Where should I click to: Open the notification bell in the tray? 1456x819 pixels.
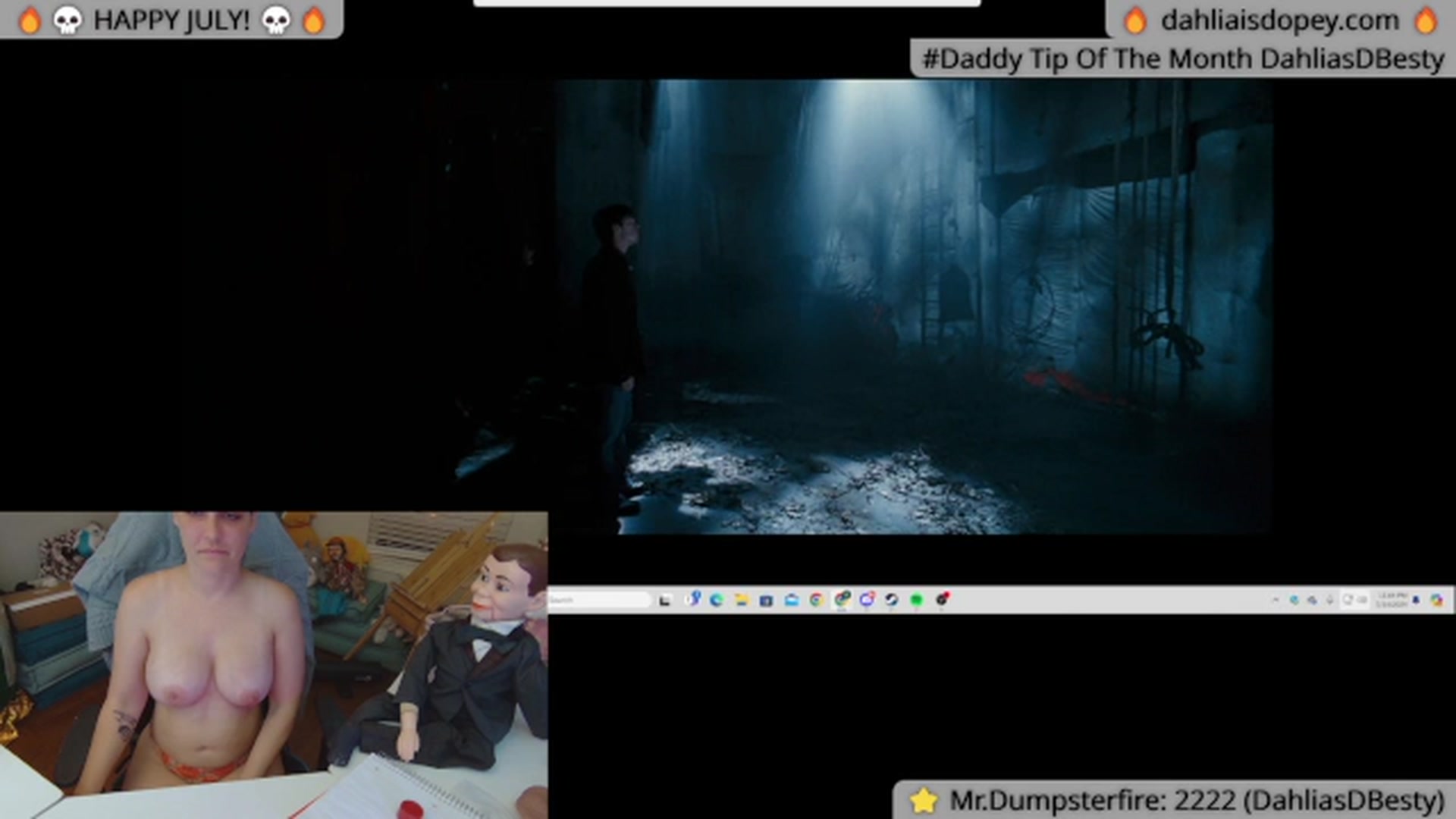coord(1416,600)
